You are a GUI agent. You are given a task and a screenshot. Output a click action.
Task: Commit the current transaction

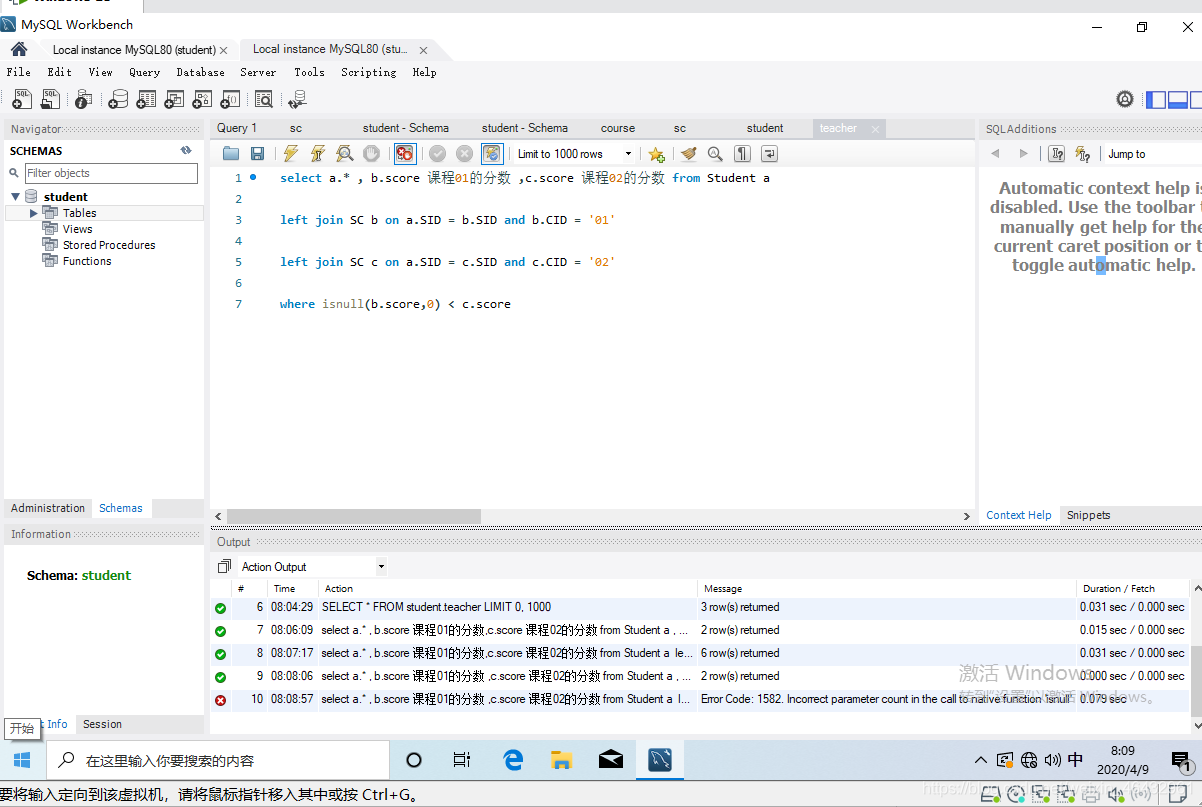point(437,154)
